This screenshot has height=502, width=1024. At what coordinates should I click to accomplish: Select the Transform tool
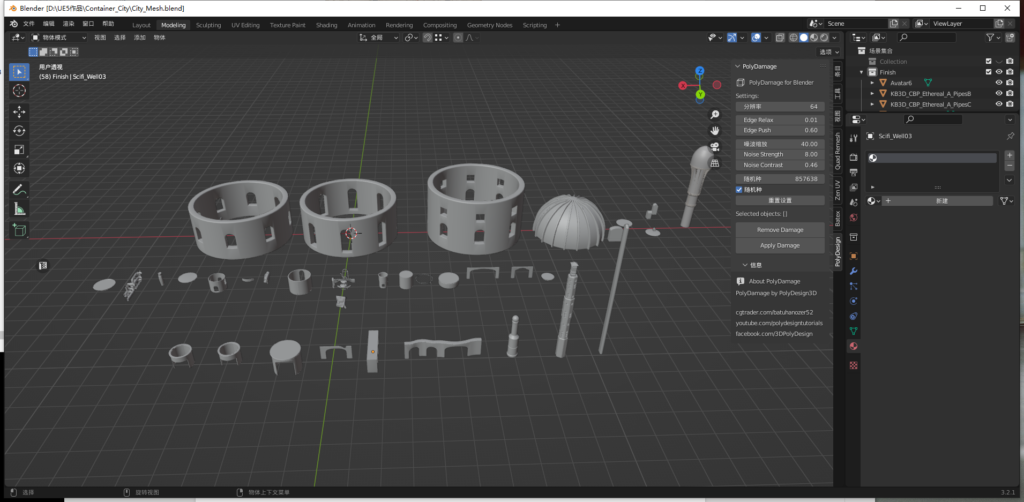tap(19, 168)
